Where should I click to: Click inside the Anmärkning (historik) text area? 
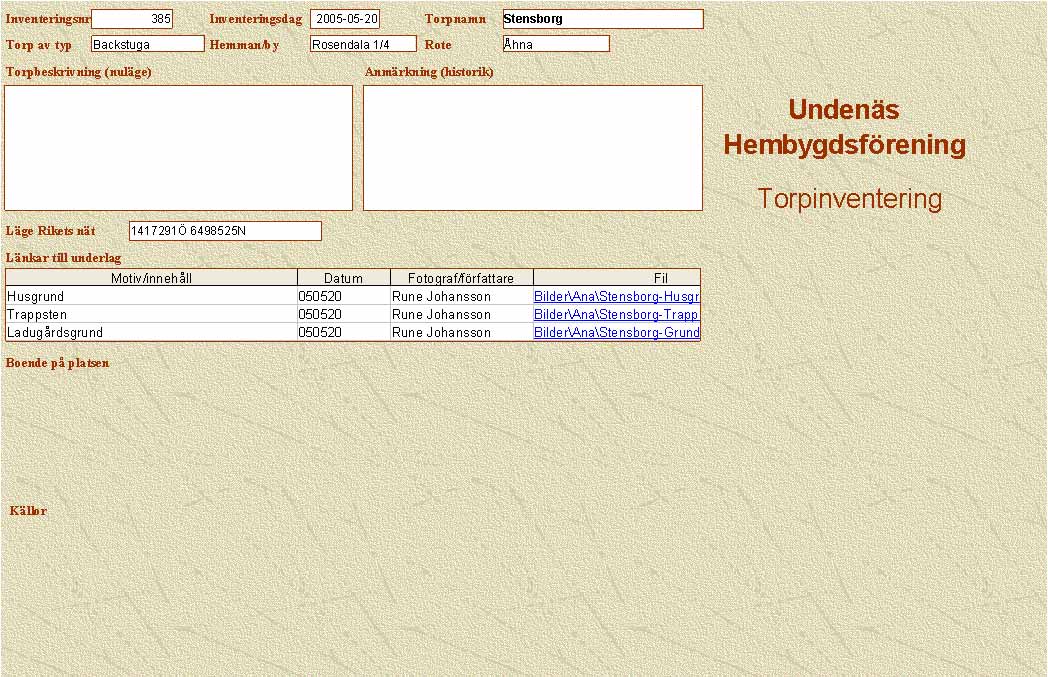(532, 147)
